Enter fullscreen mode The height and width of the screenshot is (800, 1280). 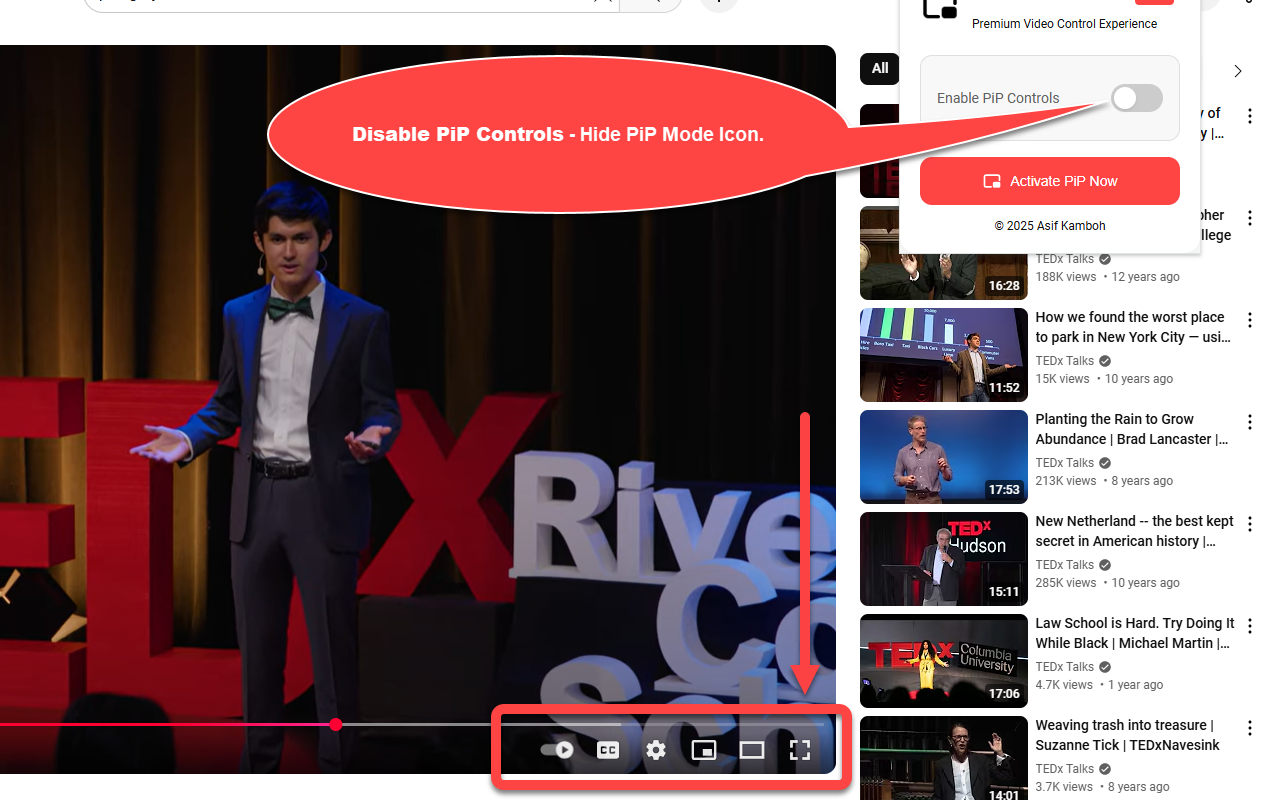pos(800,749)
